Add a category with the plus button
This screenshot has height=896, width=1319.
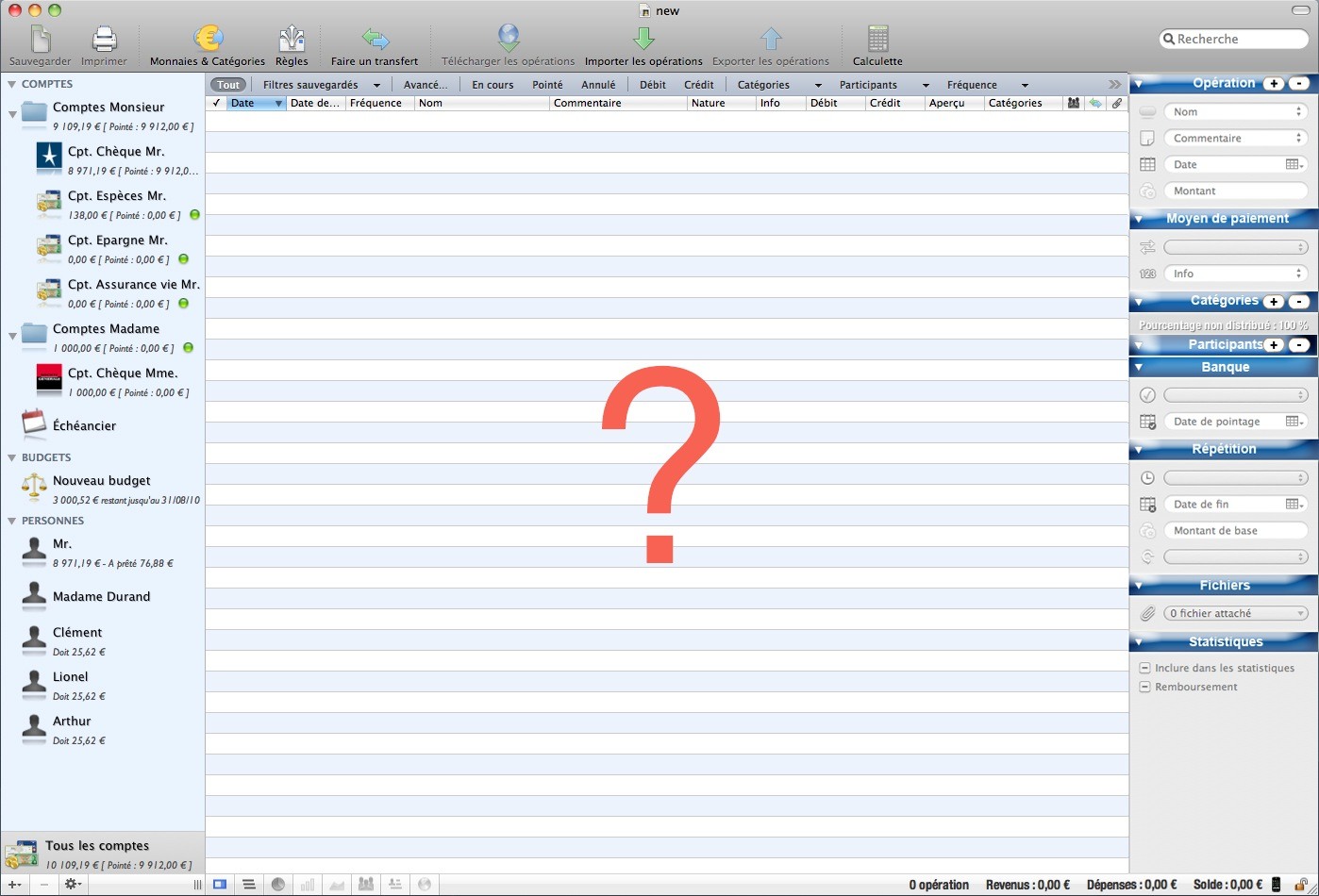pos(1274,302)
